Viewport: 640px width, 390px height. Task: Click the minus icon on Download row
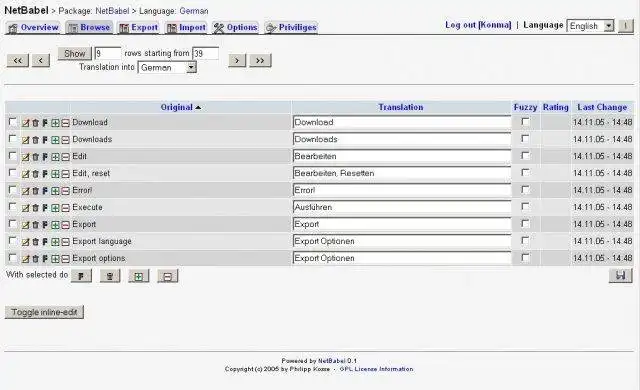(65, 123)
